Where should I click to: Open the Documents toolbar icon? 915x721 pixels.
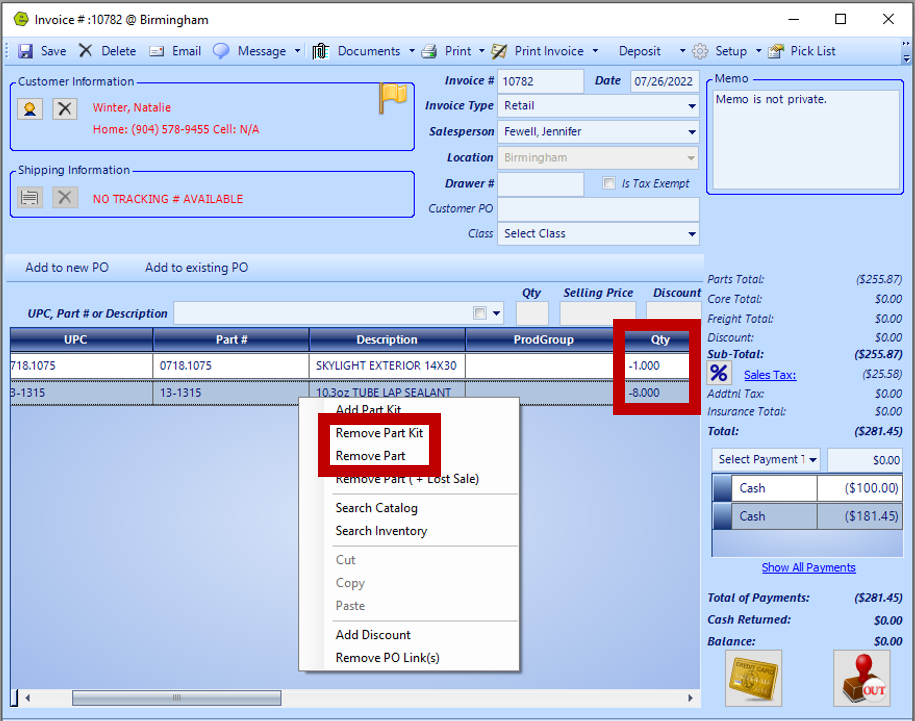point(320,51)
